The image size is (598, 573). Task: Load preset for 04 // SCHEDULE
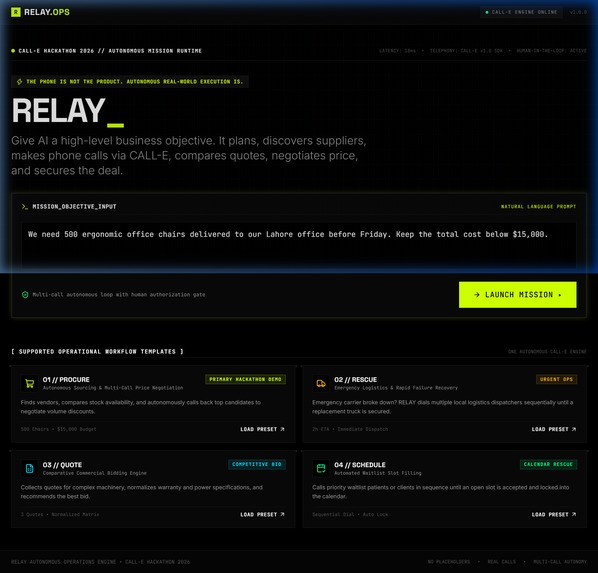point(554,514)
